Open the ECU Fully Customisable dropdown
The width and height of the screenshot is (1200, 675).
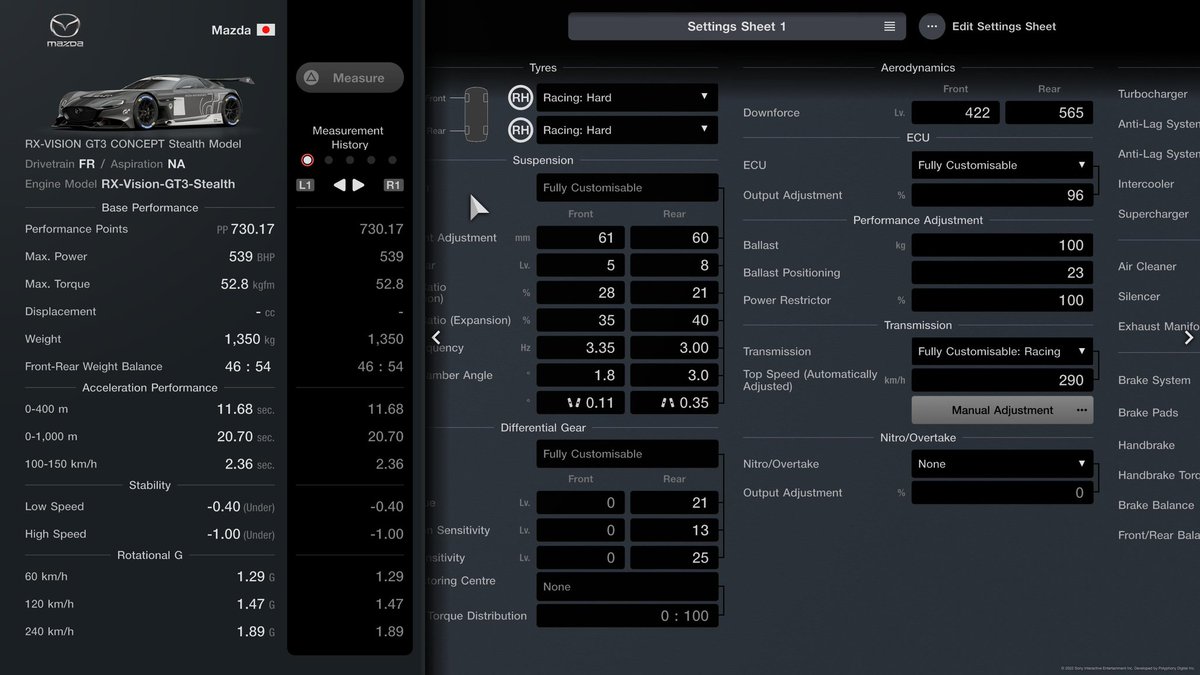coord(1002,165)
